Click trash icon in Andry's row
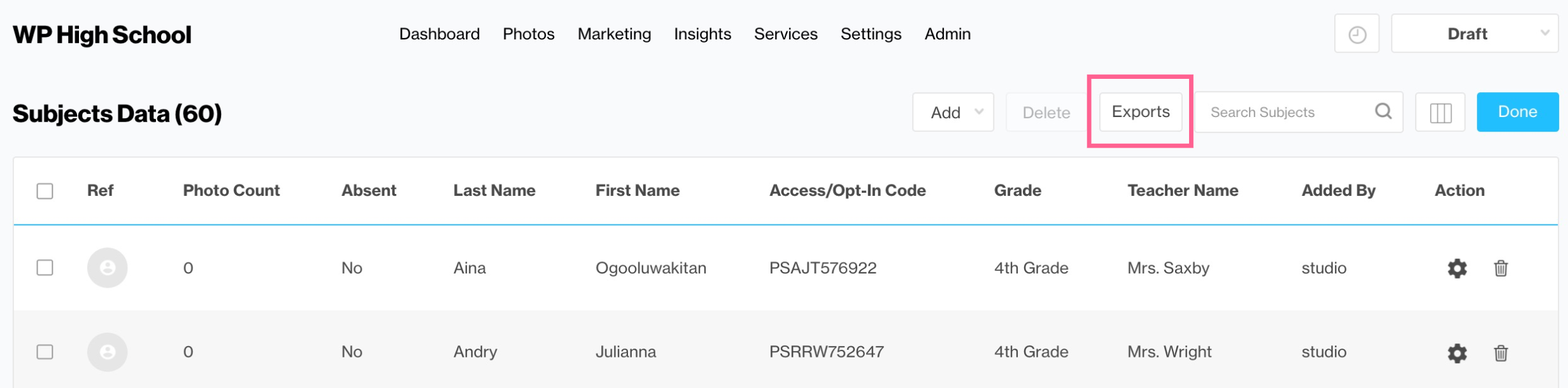 pyautogui.click(x=1500, y=353)
